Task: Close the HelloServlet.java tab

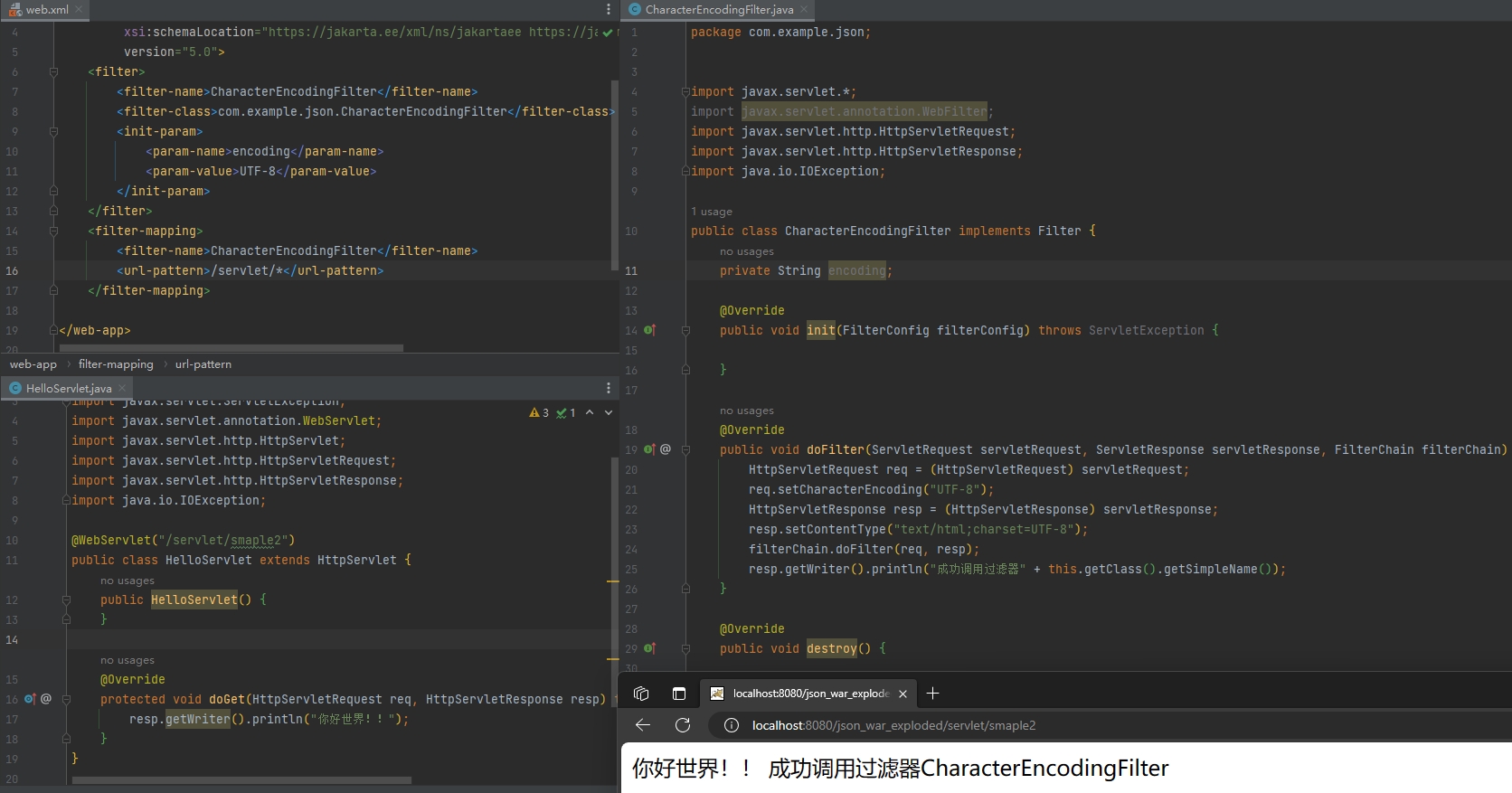Action: 122,389
